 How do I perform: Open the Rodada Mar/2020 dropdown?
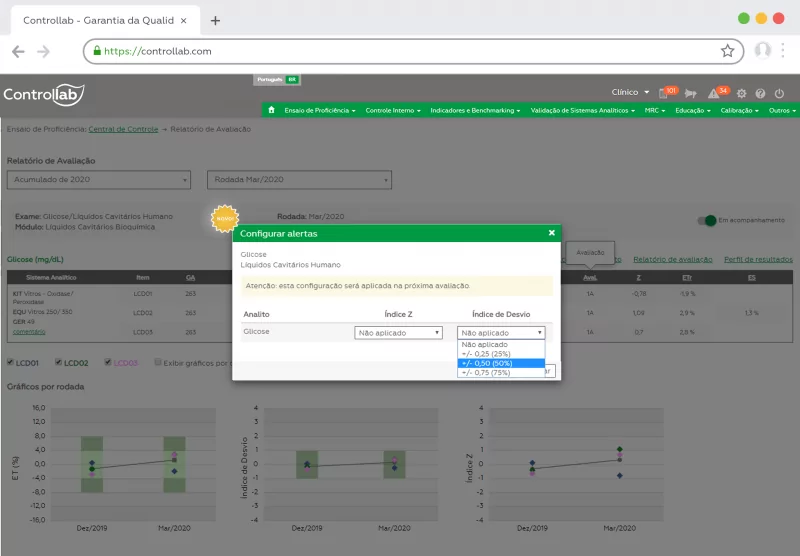coord(299,180)
